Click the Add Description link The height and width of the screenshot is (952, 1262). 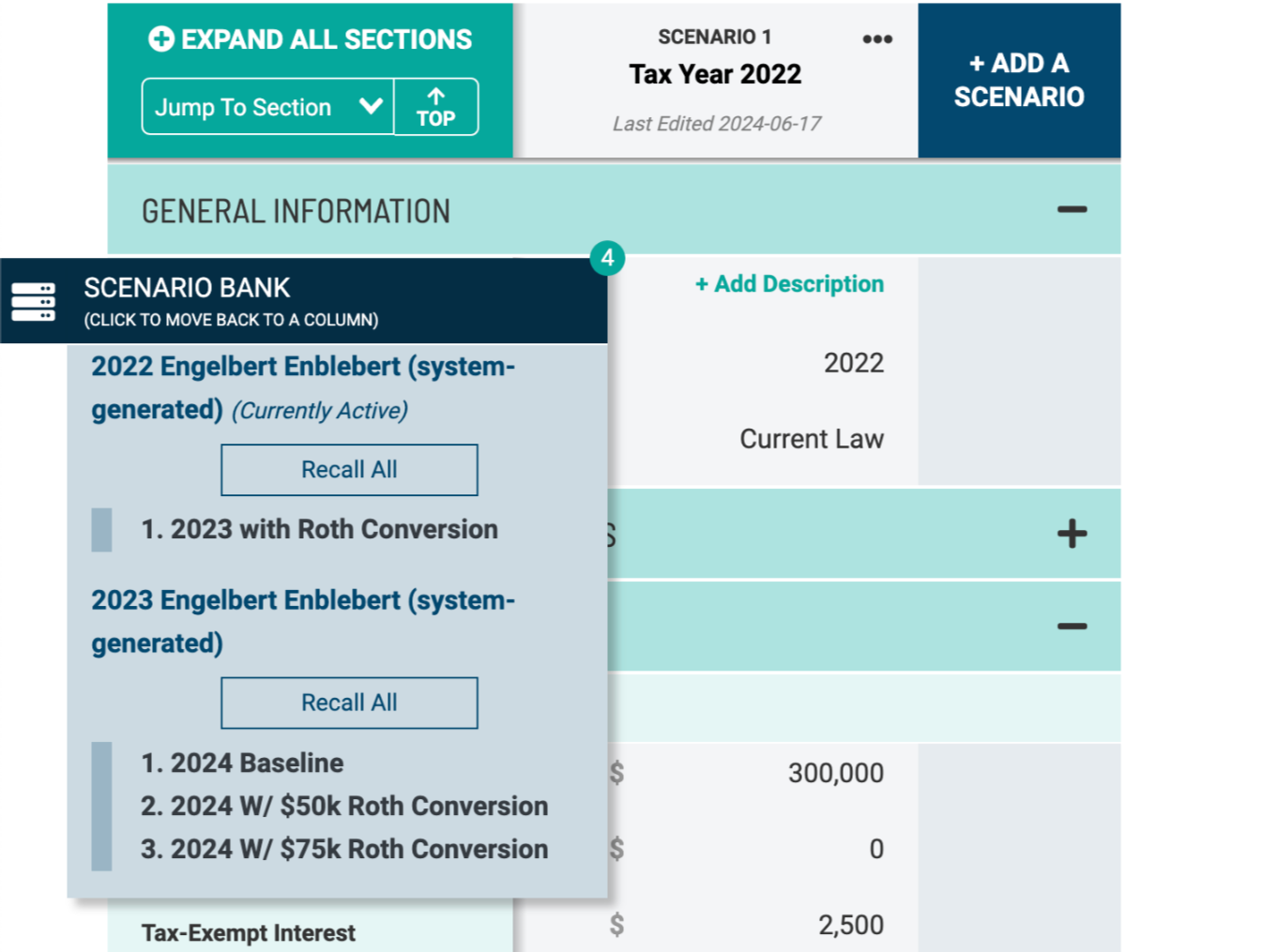(x=789, y=284)
